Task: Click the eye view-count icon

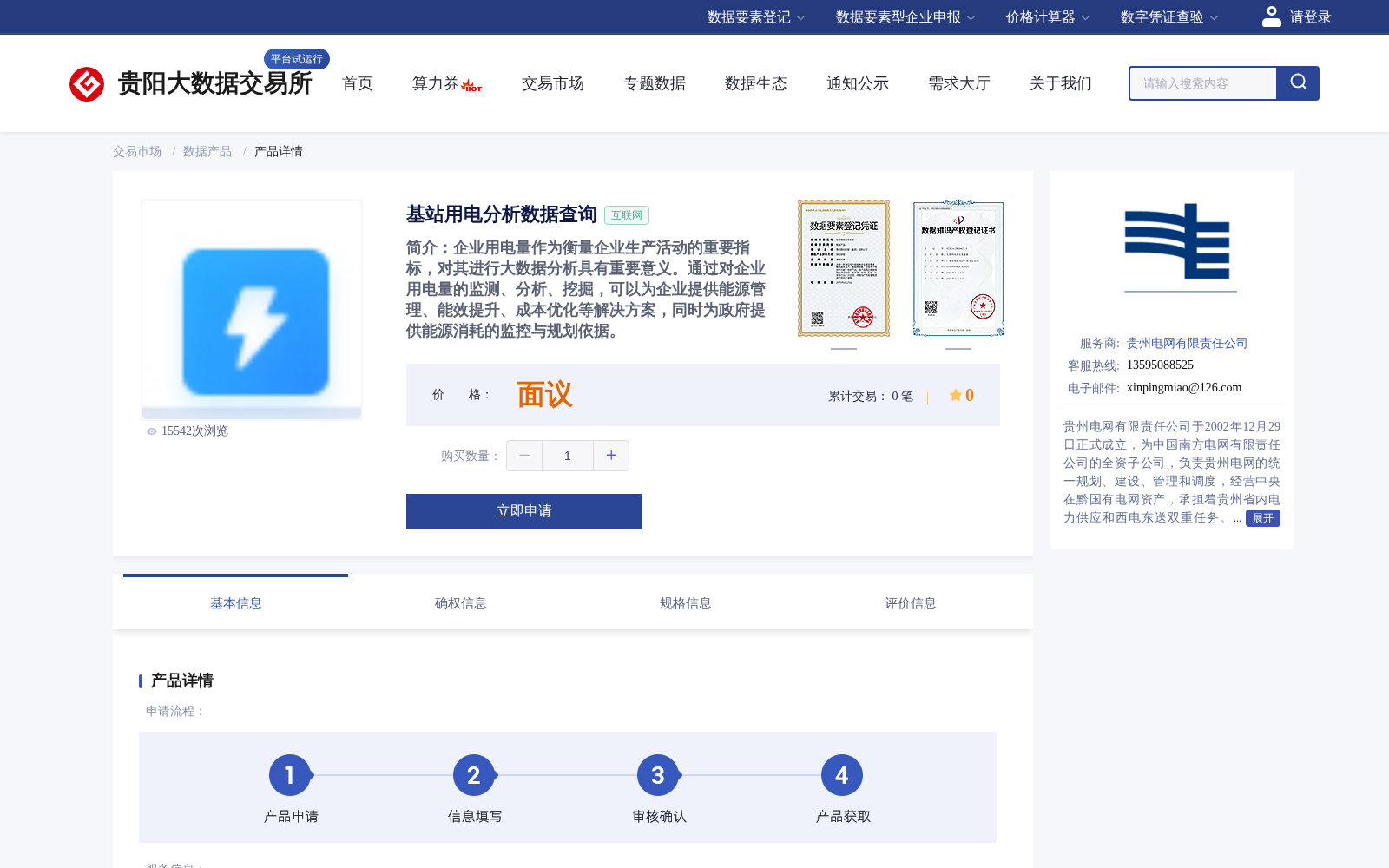Action: (152, 431)
